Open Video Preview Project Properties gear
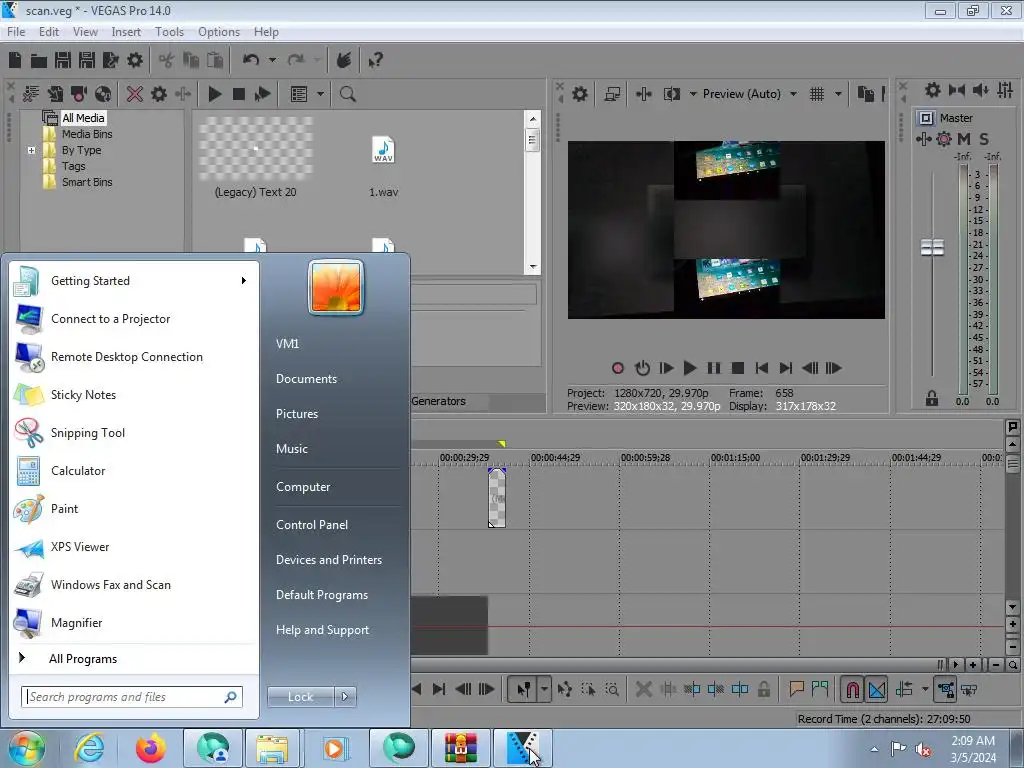The width and height of the screenshot is (1024, 768). 579,94
